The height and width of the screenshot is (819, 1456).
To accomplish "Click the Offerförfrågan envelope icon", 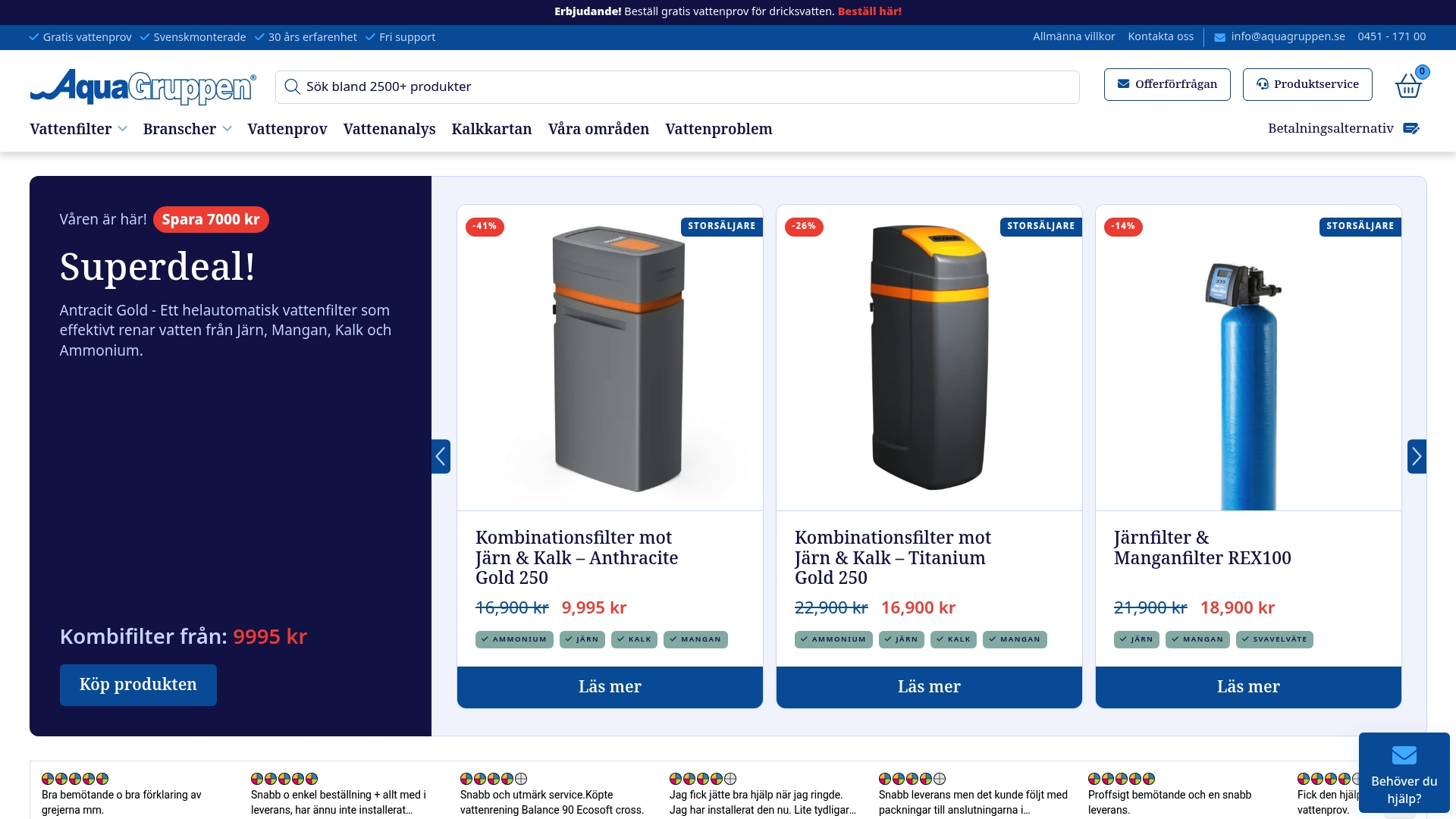I will coord(1124,84).
